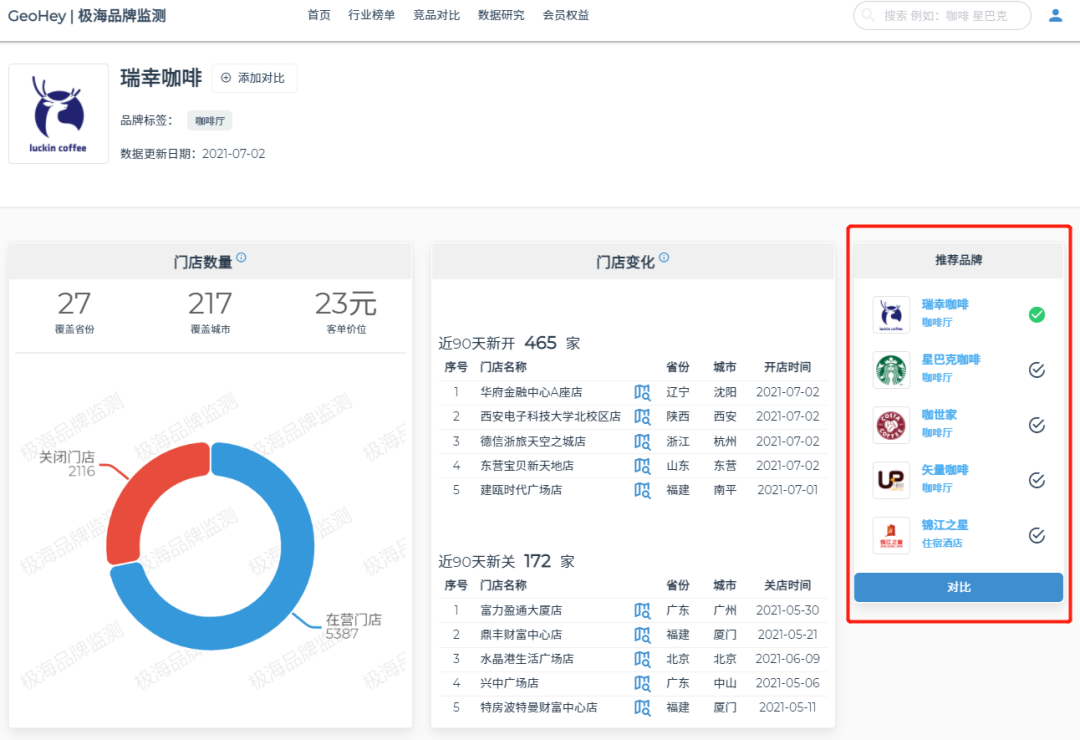Click the Luckin Coffee brand logo
1080x740 pixels.
[59, 114]
